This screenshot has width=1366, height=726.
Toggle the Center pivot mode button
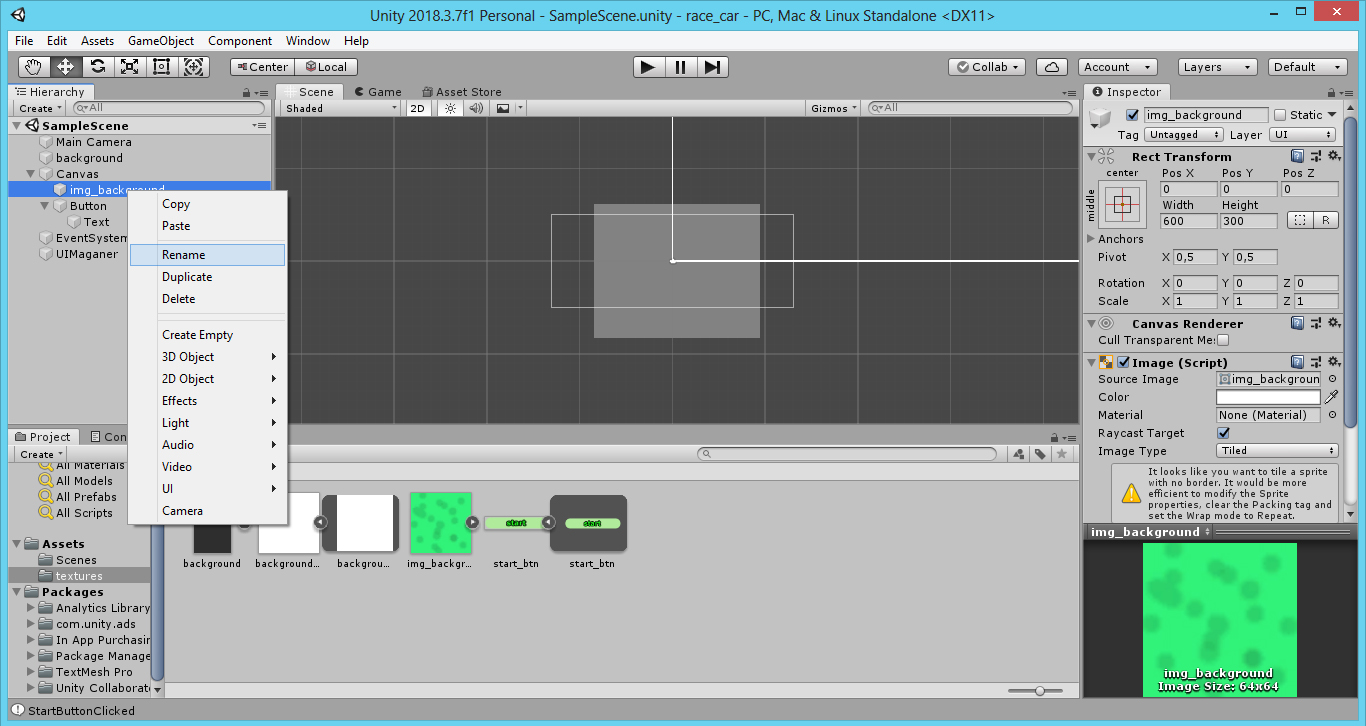261,67
